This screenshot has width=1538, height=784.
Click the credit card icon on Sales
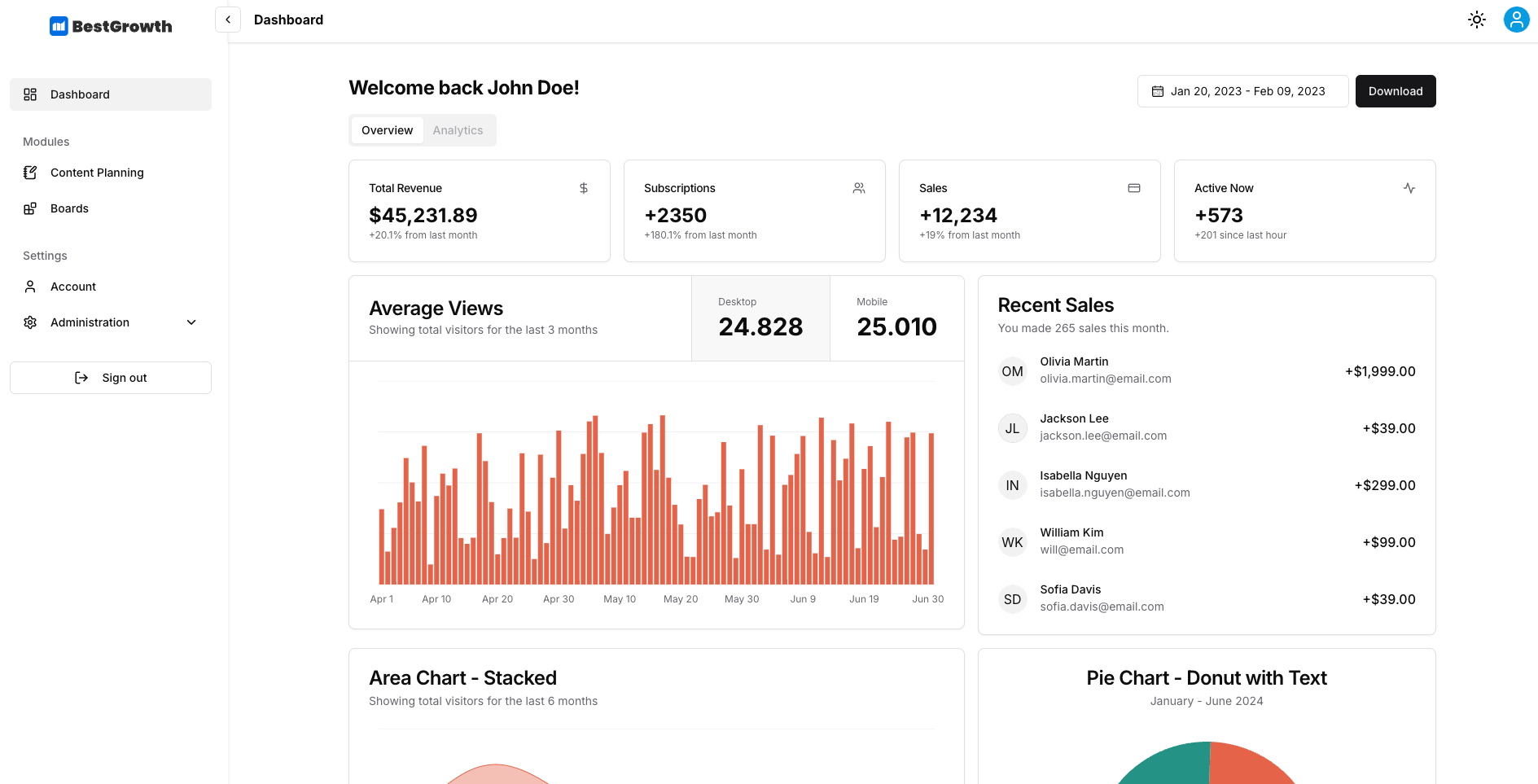pyautogui.click(x=1134, y=188)
